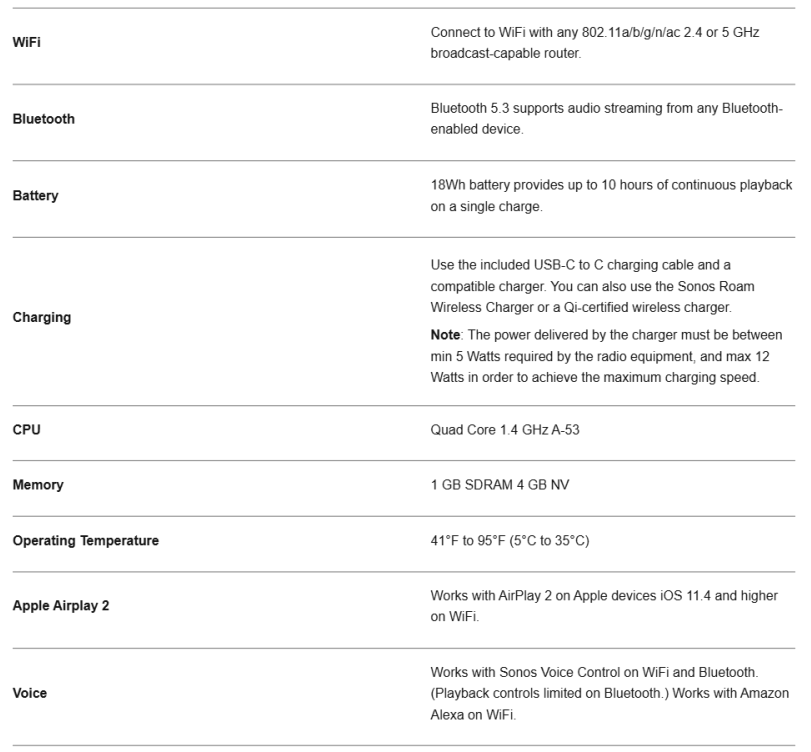Click the Bluetooth row label

pyautogui.click(x=43, y=119)
